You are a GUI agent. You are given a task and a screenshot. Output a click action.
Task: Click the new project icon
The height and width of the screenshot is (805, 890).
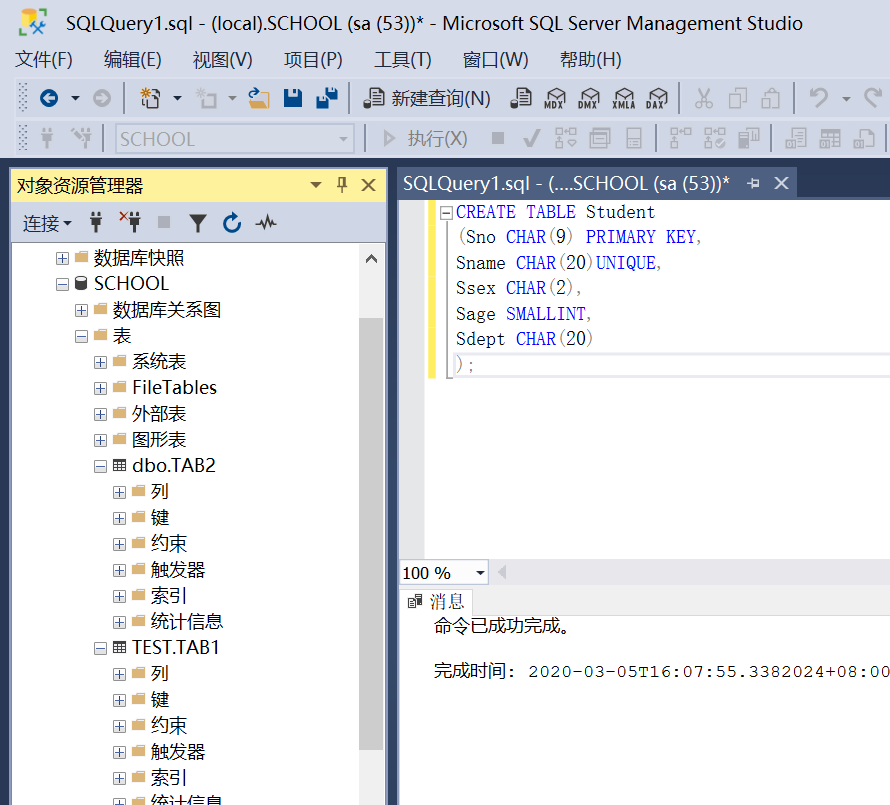(x=150, y=98)
